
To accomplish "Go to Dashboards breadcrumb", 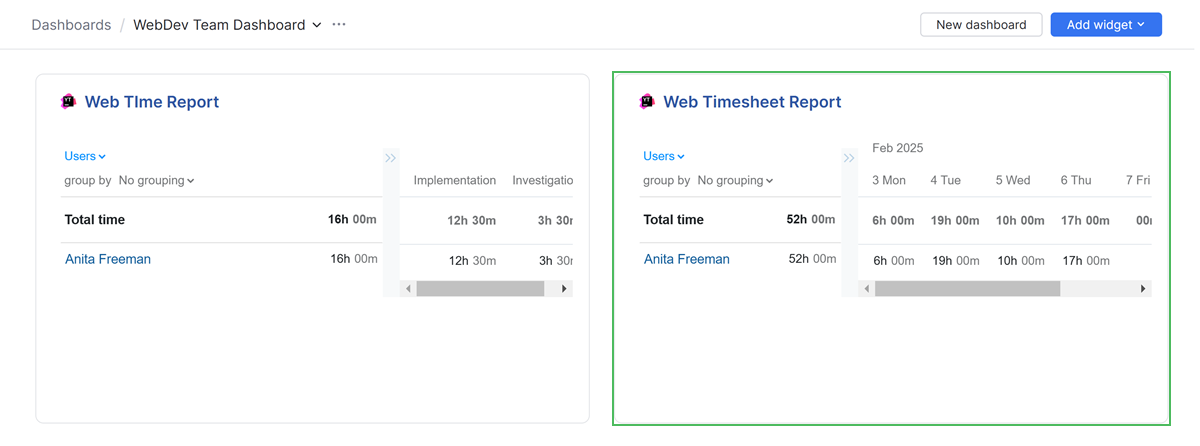I will pos(71,25).
